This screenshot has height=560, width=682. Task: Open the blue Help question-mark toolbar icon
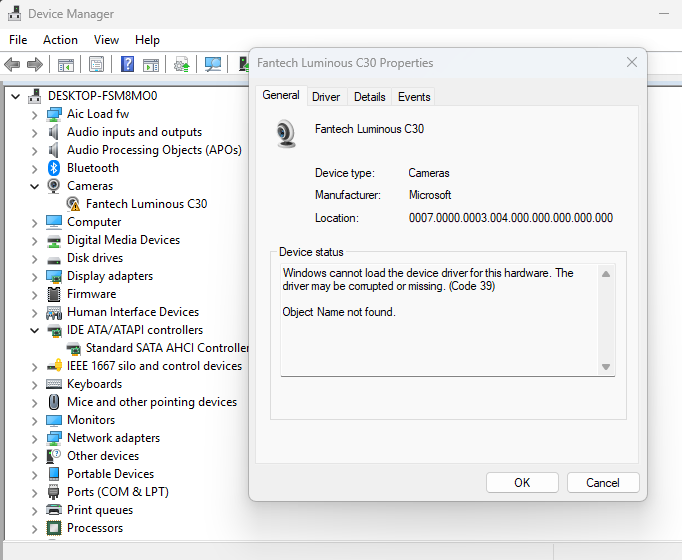click(x=127, y=64)
